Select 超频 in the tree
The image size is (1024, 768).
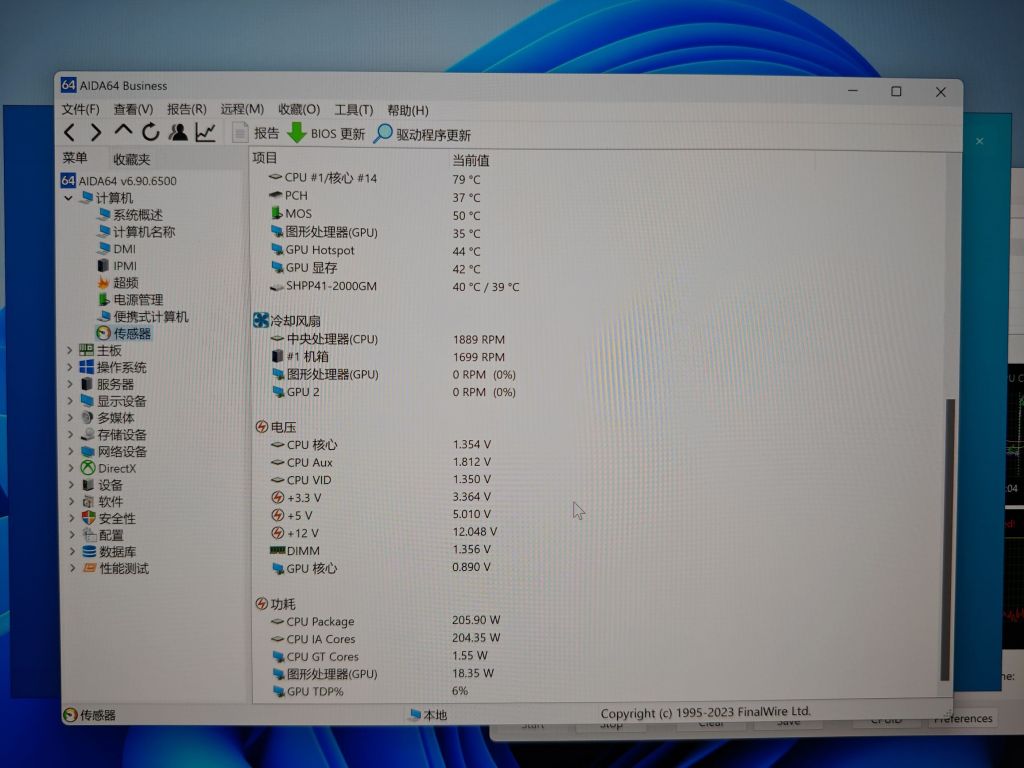tap(125, 283)
